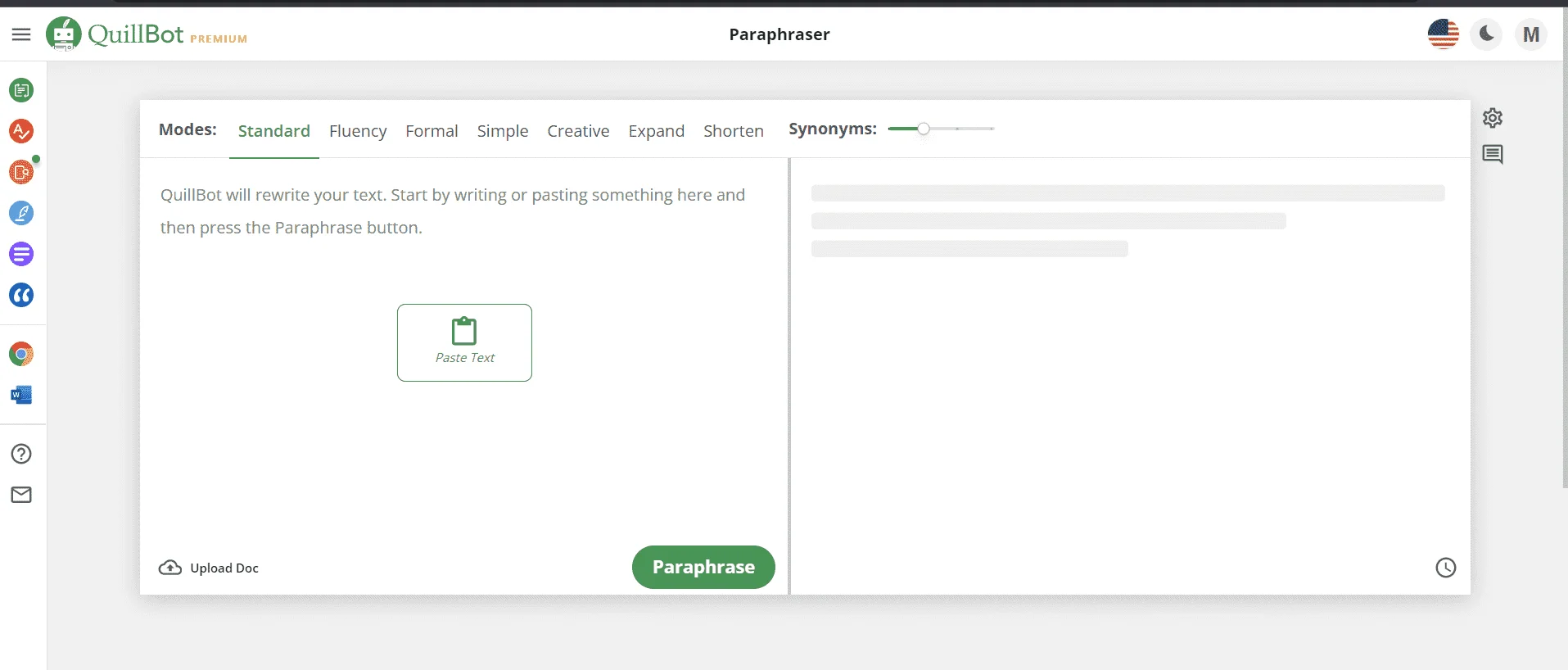Open the Chrome extension sidebar icon
This screenshot has height=670, width=1568.
(x=21, y=354)
